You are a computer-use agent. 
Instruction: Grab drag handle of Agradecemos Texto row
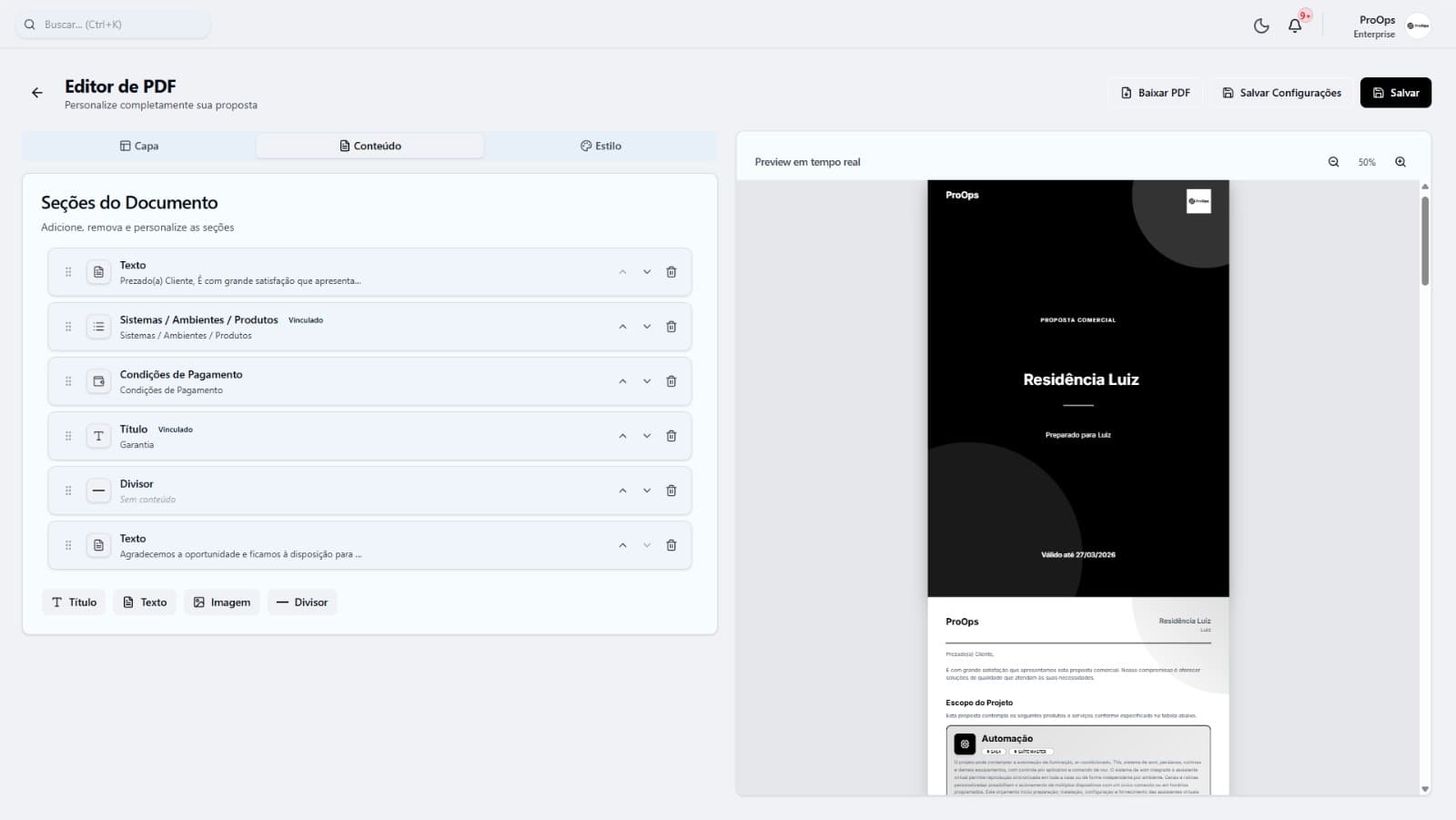[68, 545]
